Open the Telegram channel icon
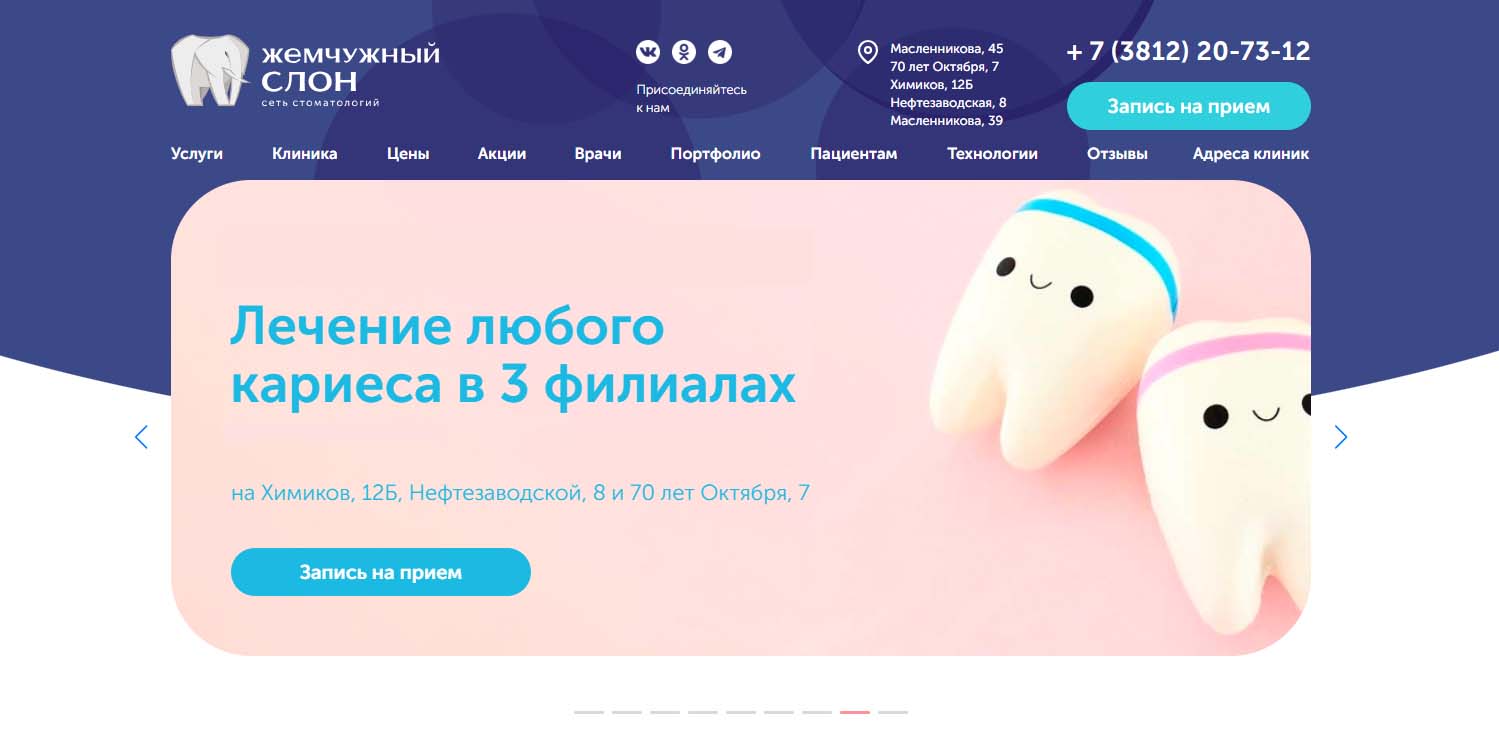Screen dimensions: 1499x749 (719, 52)
